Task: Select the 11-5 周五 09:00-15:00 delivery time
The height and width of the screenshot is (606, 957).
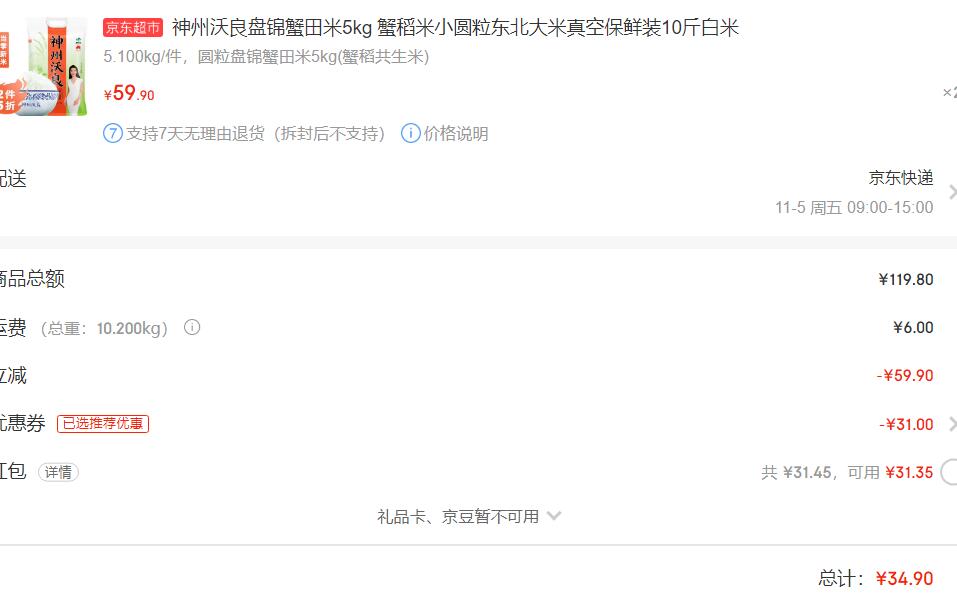Action: click(x=854, y=207)
